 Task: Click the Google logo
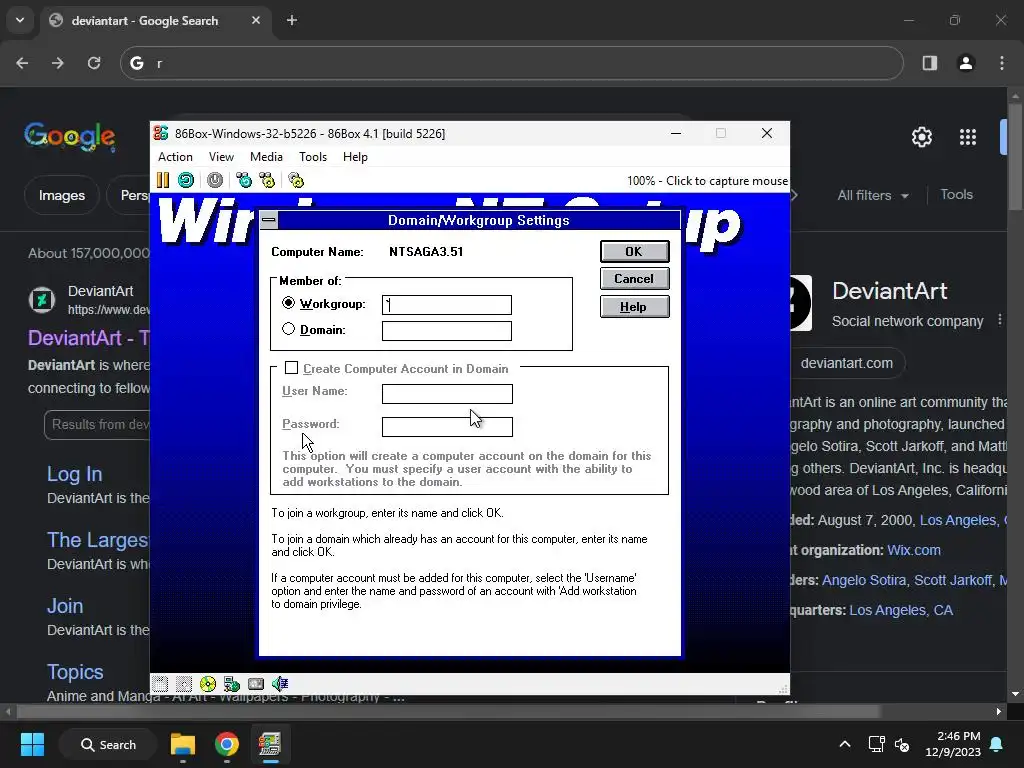[70, 136]
